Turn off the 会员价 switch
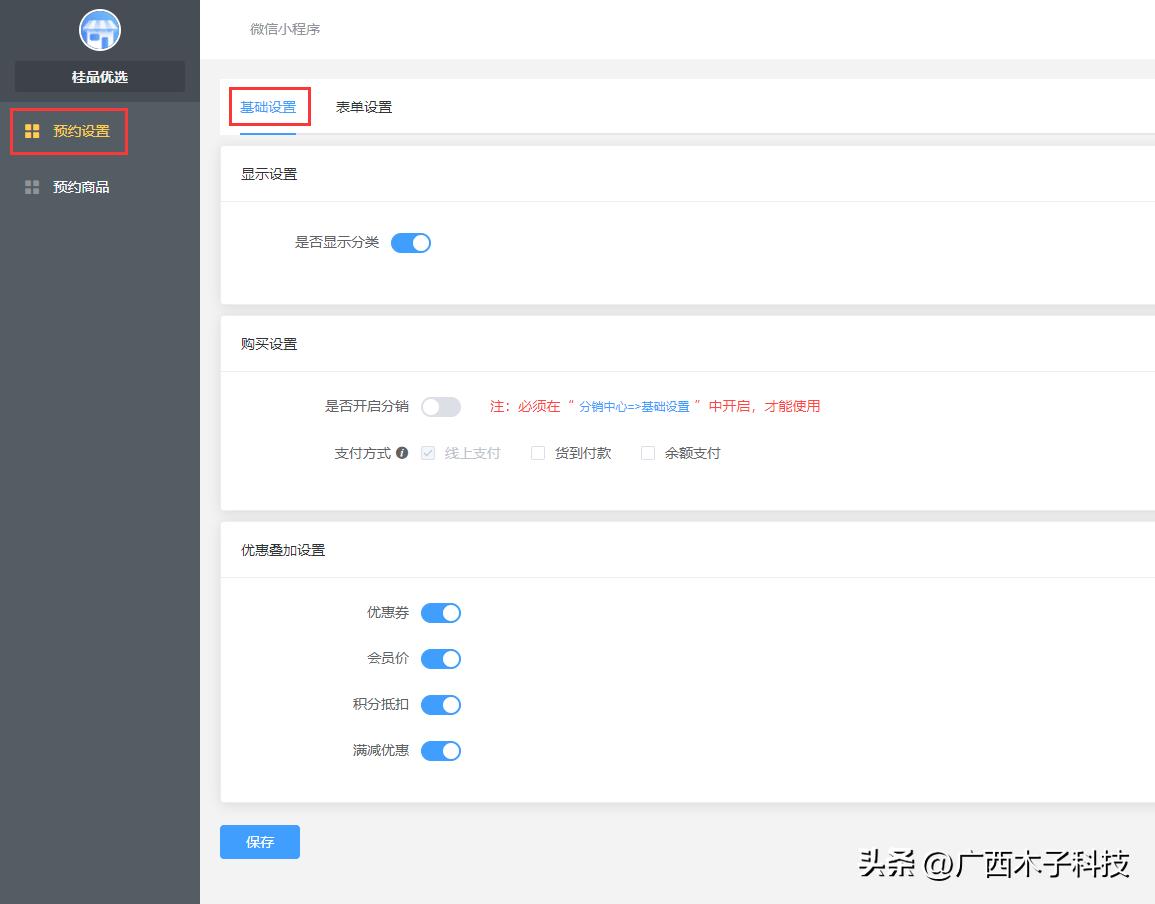This screenshot has width=1155, height=904. (x=440, y=658)
